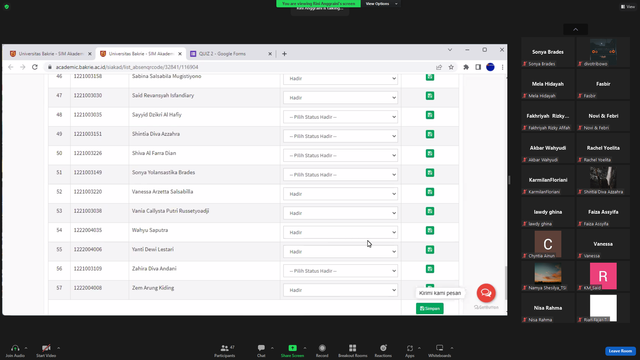
Task: Open status dropdown for Shintia Diva Azzahra
Action: point(340,136)
